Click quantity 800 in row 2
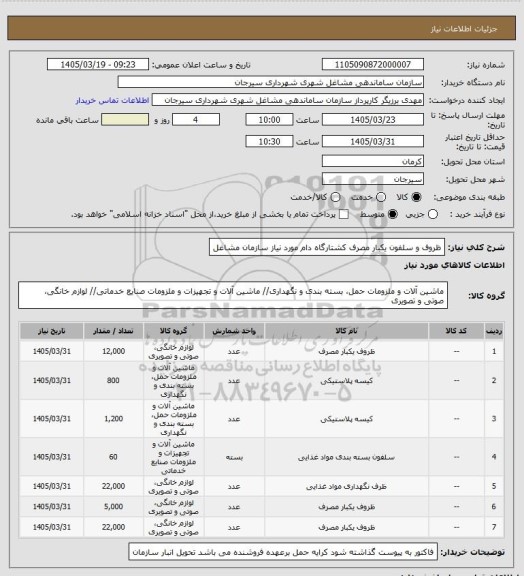This screenshot has height=576, width=524. tap(113, 381)
